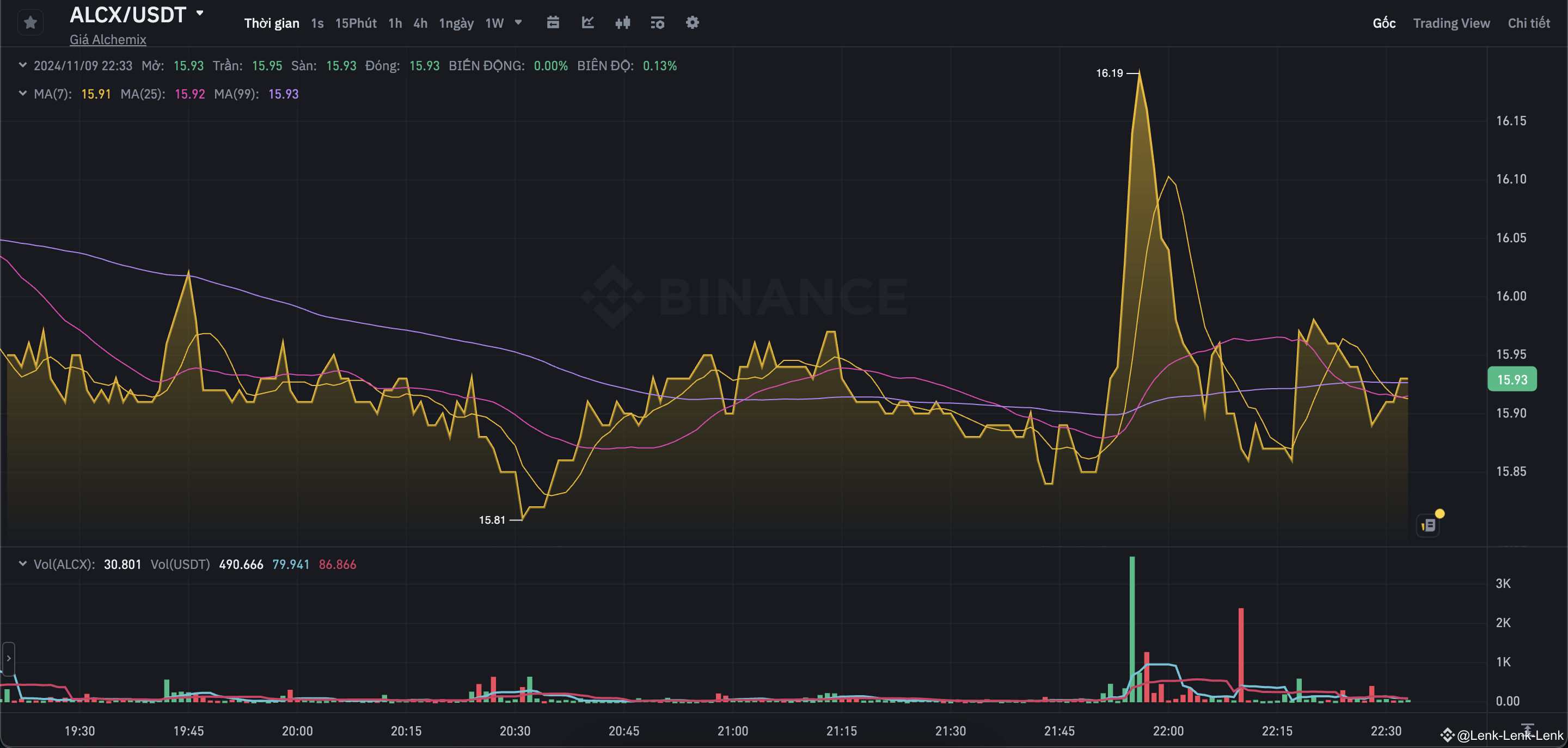Collapse the MA indicator row chevron
This screenshot has width=1568, height=748.
point(22,94)
